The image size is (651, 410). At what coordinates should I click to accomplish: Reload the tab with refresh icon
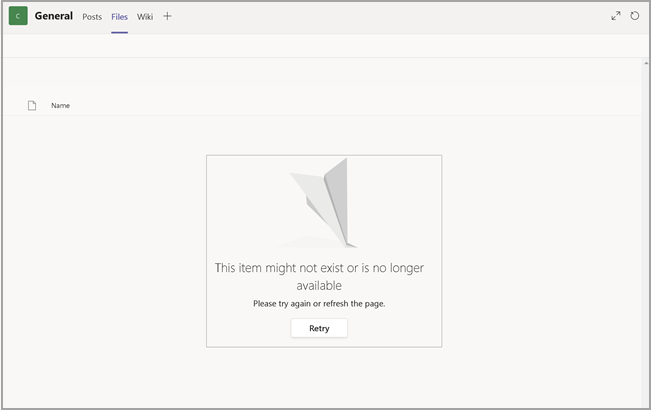coord(634,16)
